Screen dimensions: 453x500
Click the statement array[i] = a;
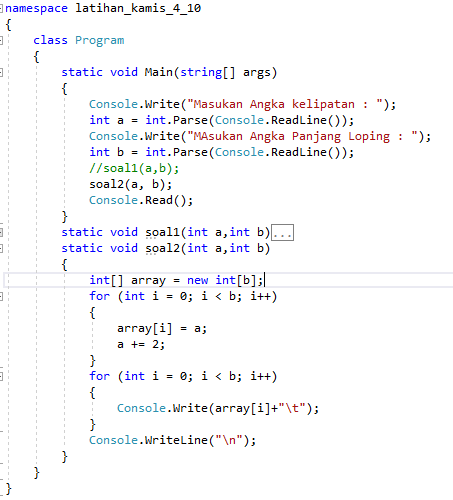162,329
